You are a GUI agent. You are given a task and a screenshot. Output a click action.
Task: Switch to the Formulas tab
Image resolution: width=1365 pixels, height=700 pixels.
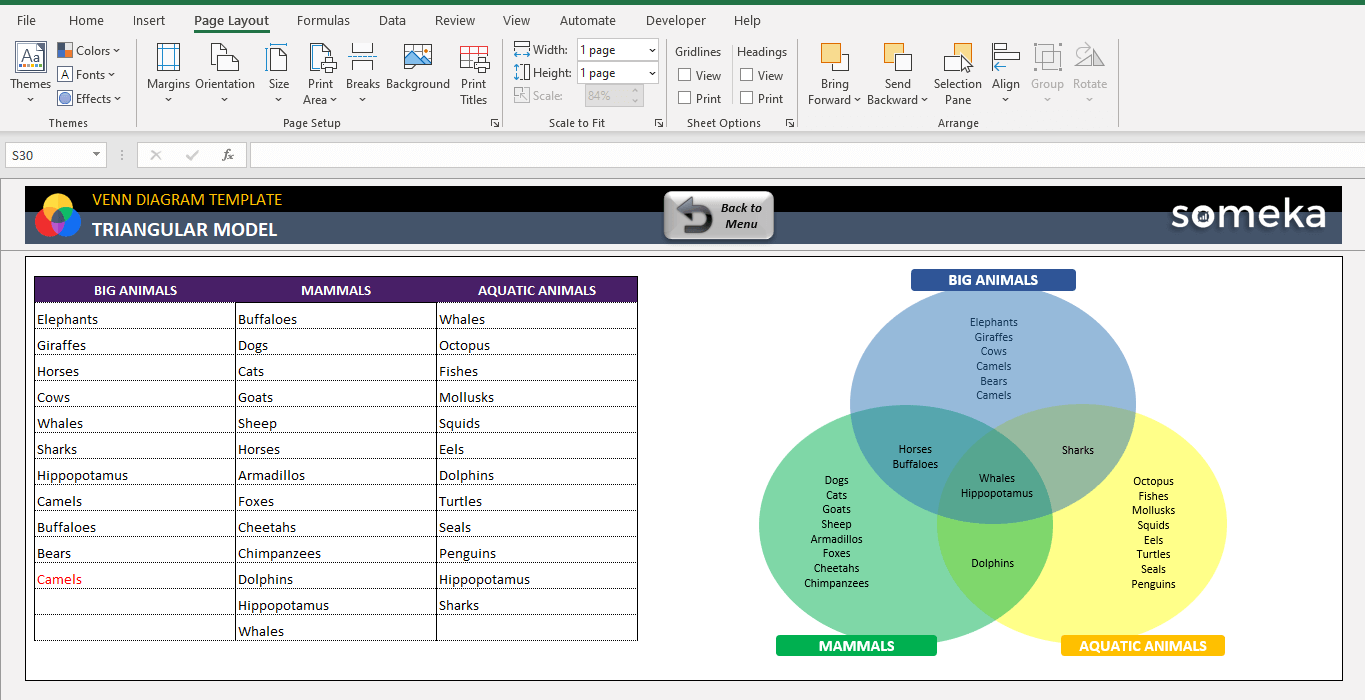tap(323, 20)
